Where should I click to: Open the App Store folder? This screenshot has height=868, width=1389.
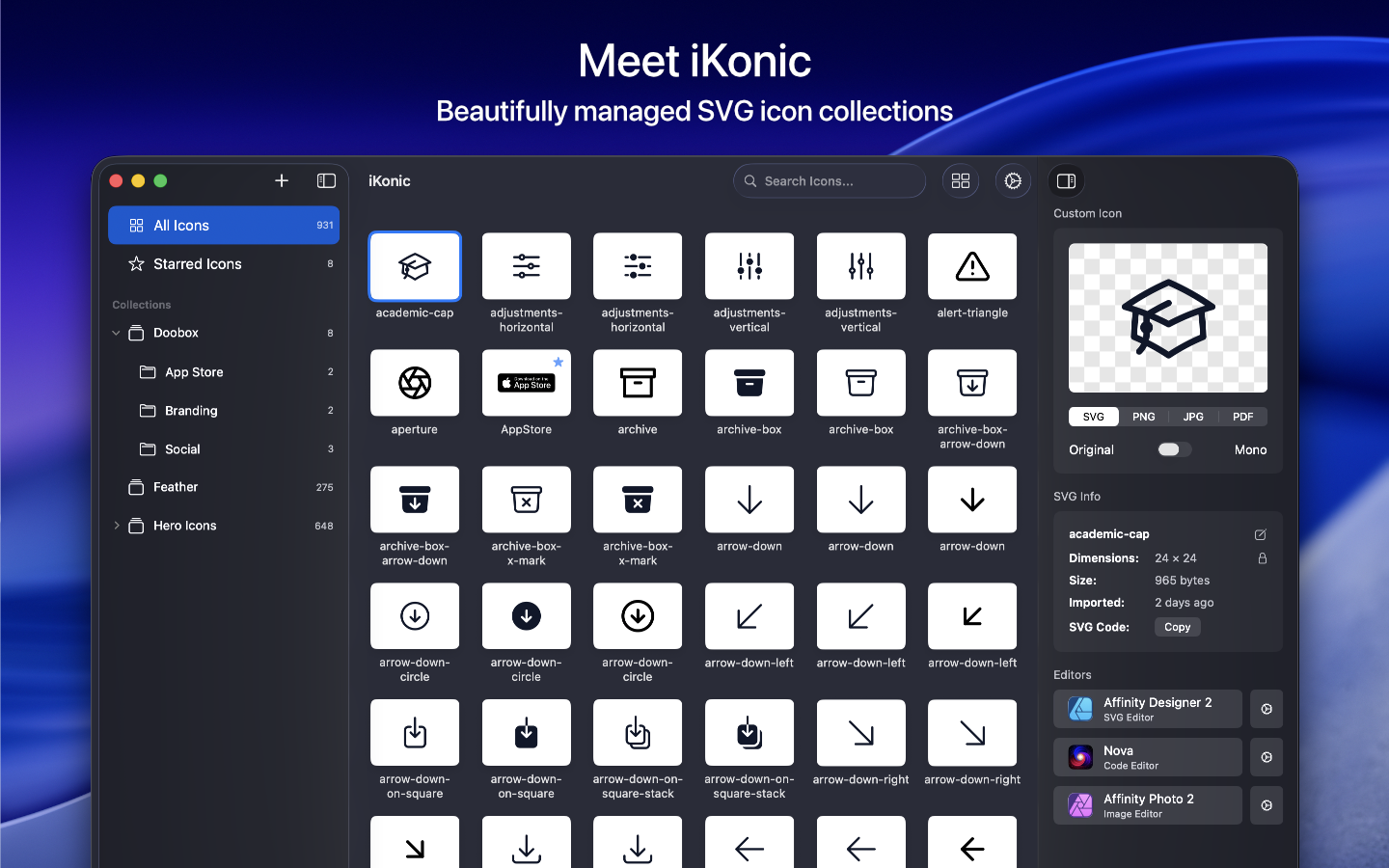224,371
